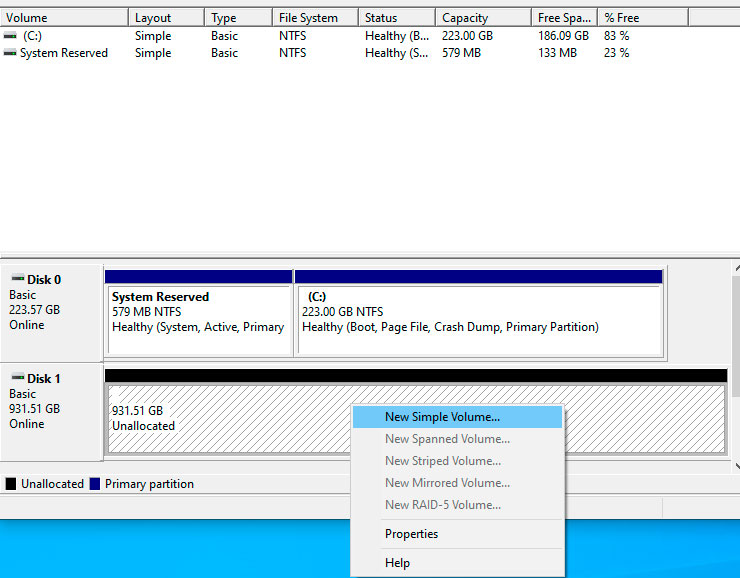Choose Help in the context menu
Screen dimensions: 740x578
click(x=457, y=563)
